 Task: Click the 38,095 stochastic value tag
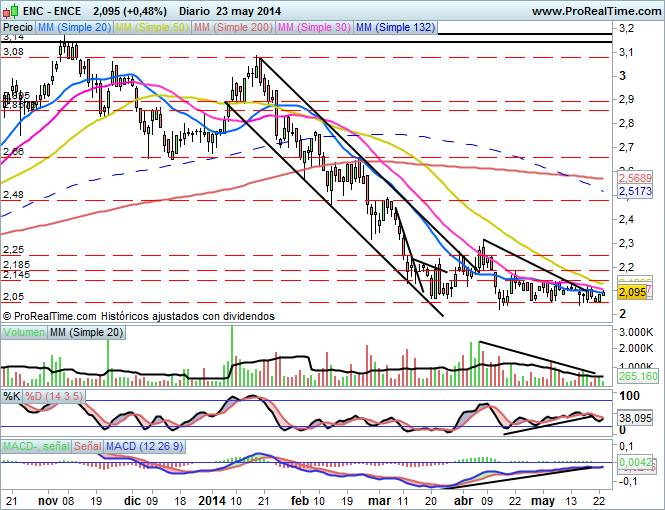(632, 421)
